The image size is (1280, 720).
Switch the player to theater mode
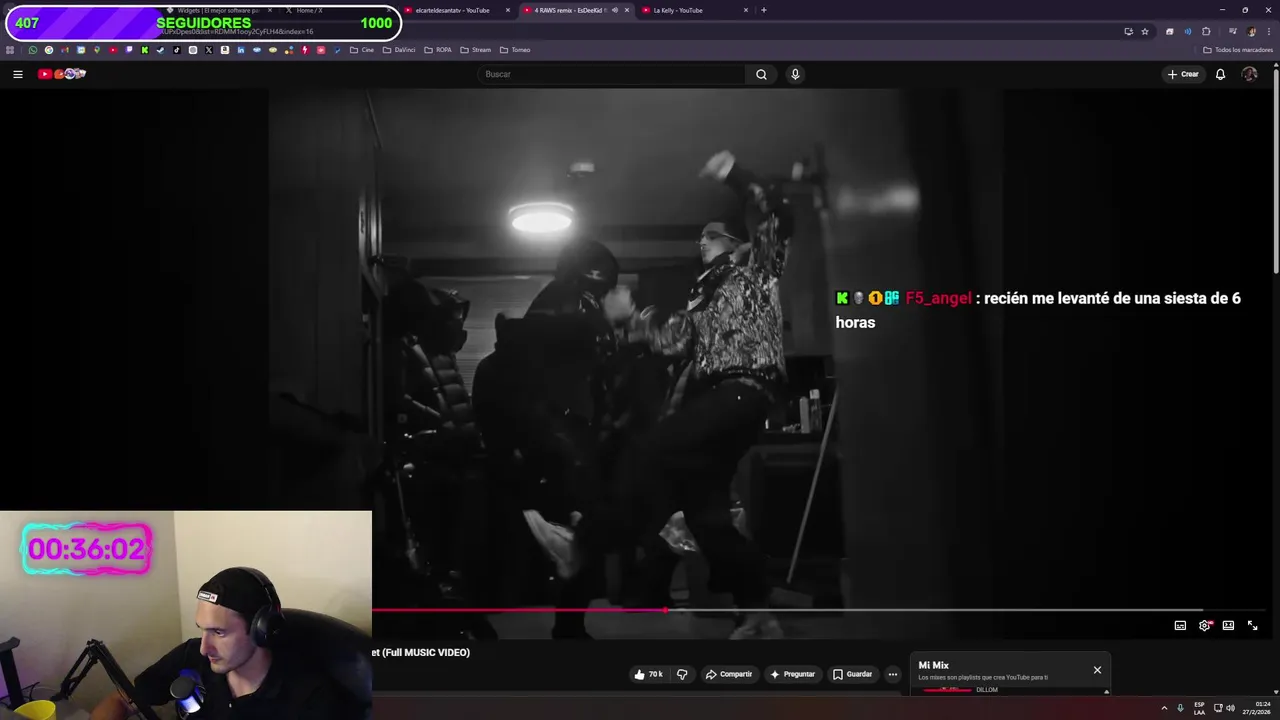1228,625
